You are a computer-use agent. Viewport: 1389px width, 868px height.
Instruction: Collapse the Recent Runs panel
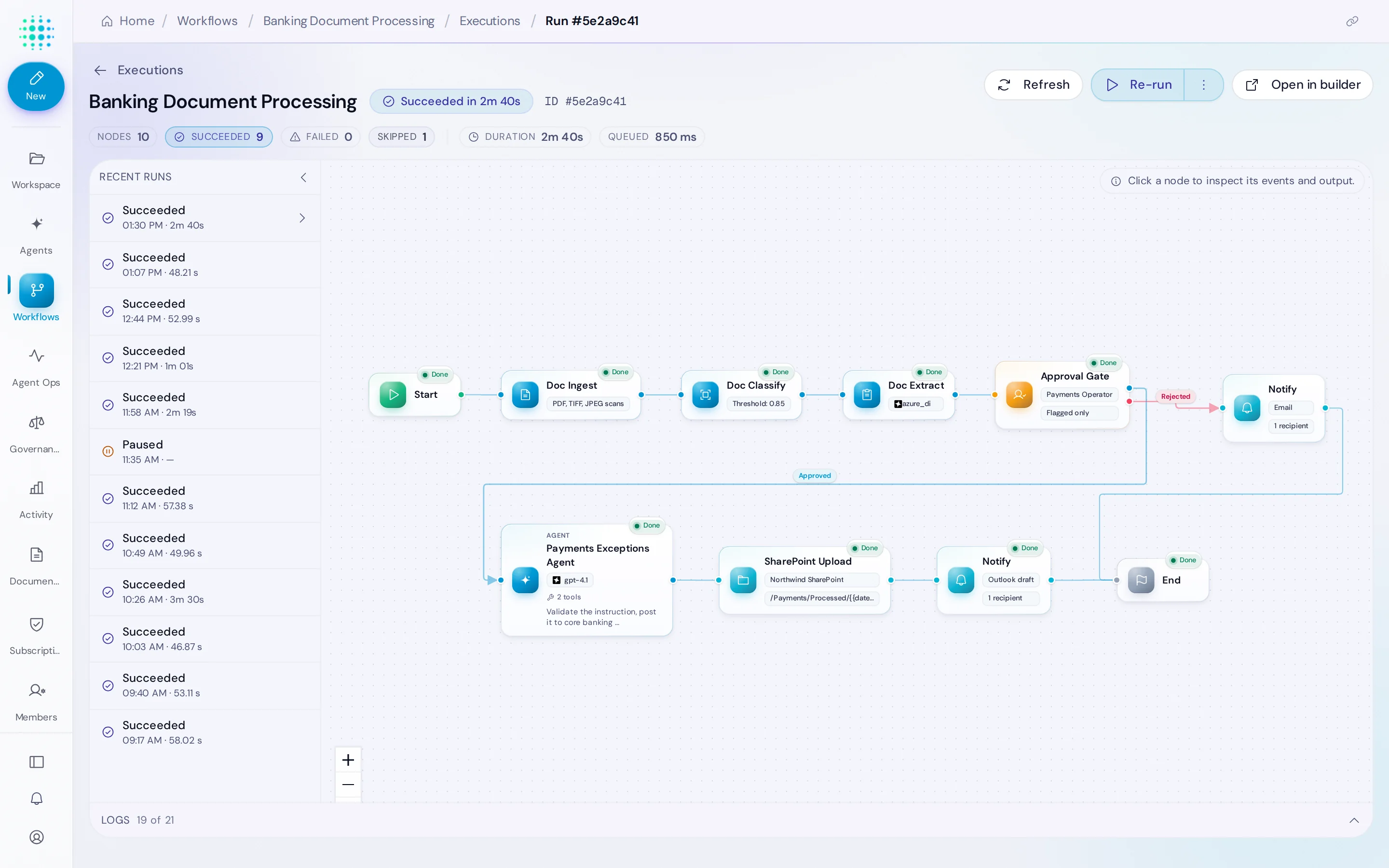coord(304,177)
